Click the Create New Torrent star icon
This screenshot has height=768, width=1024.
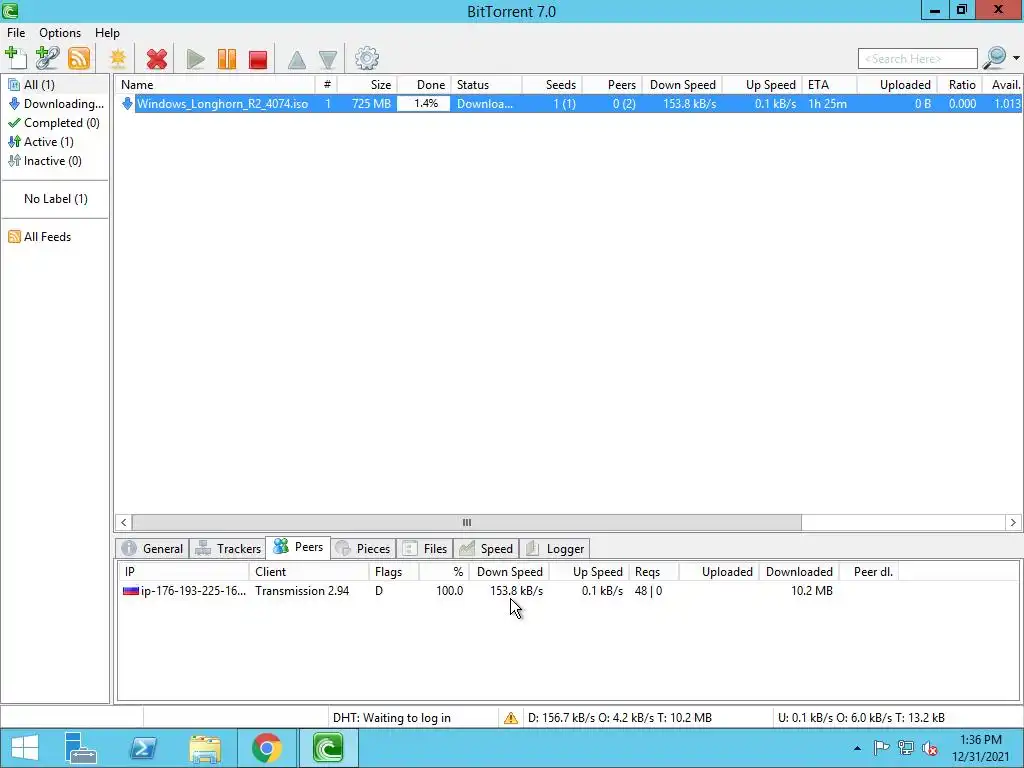click(x=118, y=58)
